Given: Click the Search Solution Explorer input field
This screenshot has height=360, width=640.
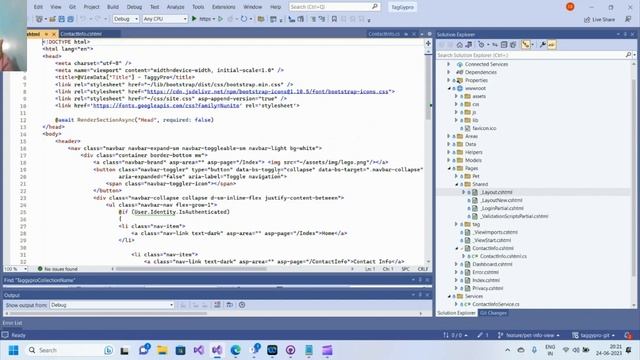Looking at the screenshot, I should [x=530, y=55].
